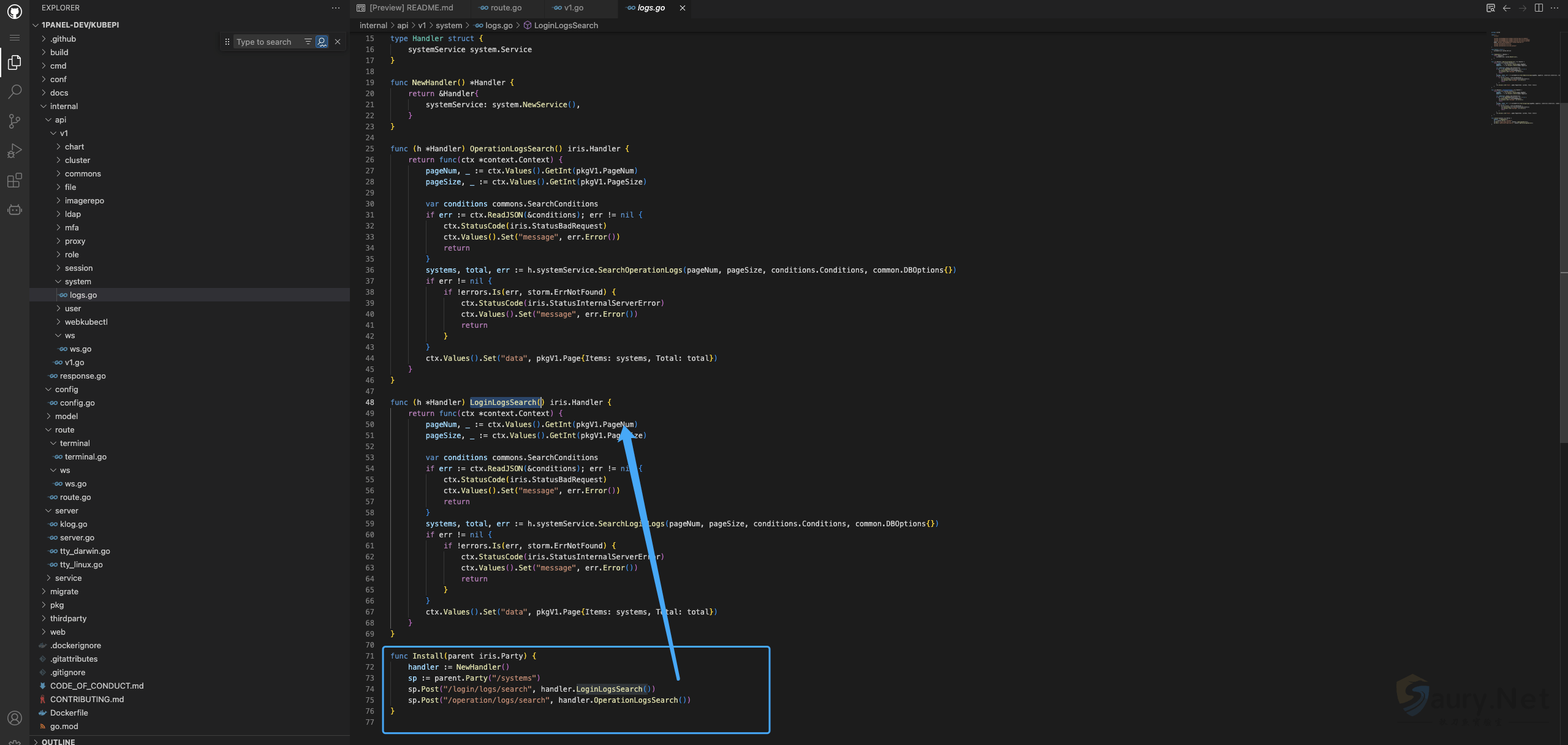Split the editor to the right
1568x745 pixels.
1539,8
